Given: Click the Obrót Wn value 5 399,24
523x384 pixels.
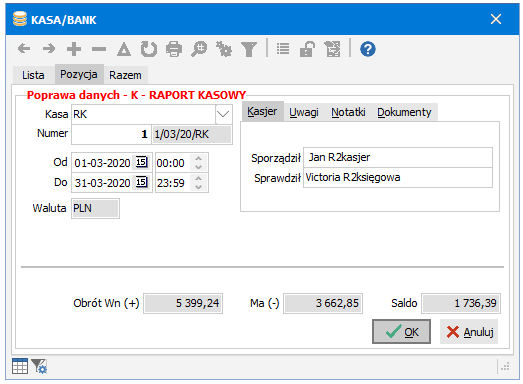Looking at the screenshot, I should pos(183,303).
